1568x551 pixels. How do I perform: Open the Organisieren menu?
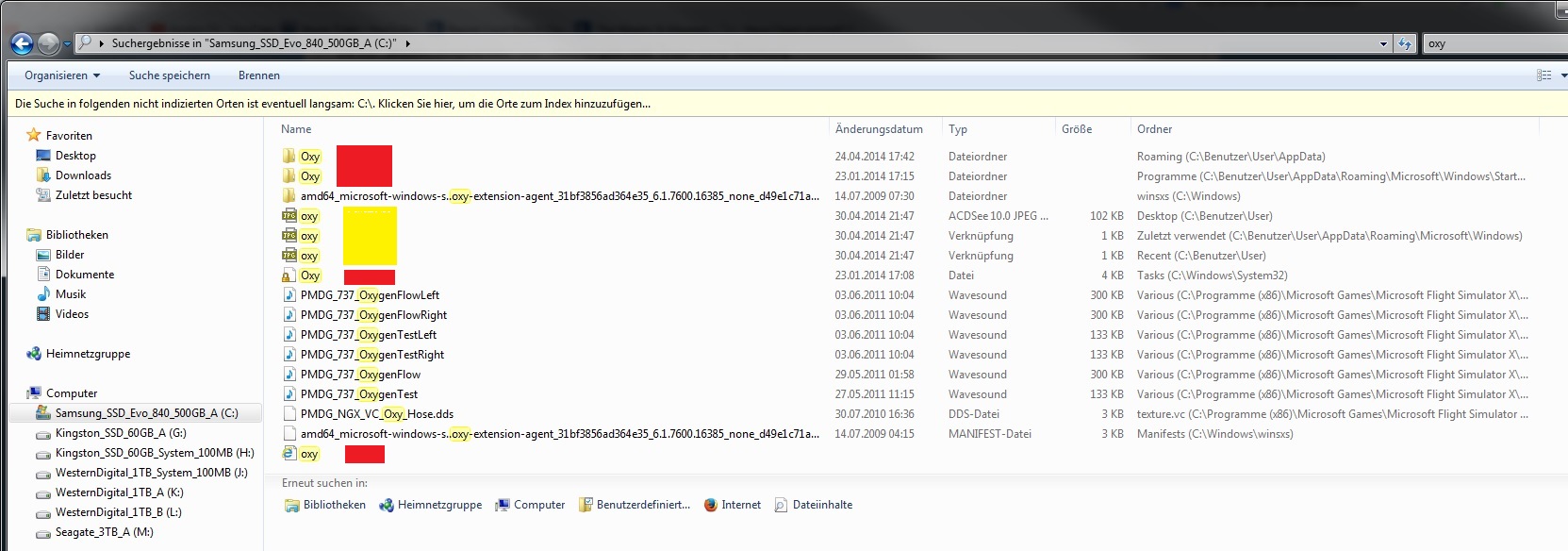[62, 75]
